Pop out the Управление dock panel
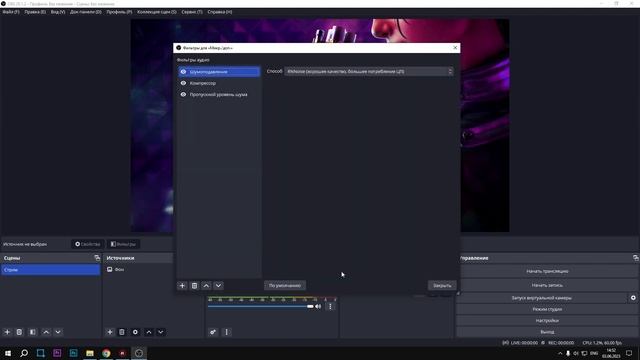The image size is (640, 360). pyautogui.click(x=636, y=258)
